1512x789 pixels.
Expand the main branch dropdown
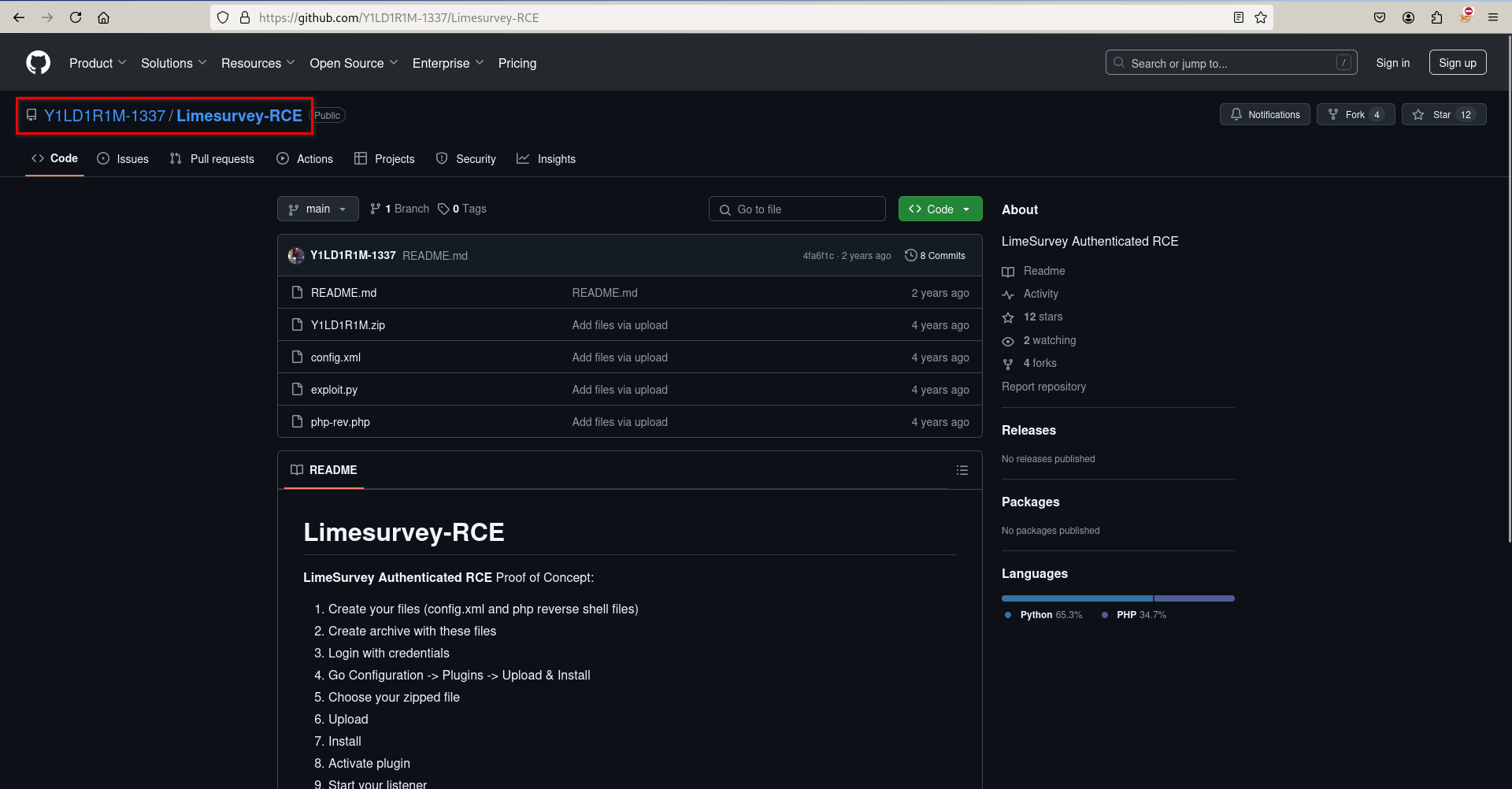(317, 209)
